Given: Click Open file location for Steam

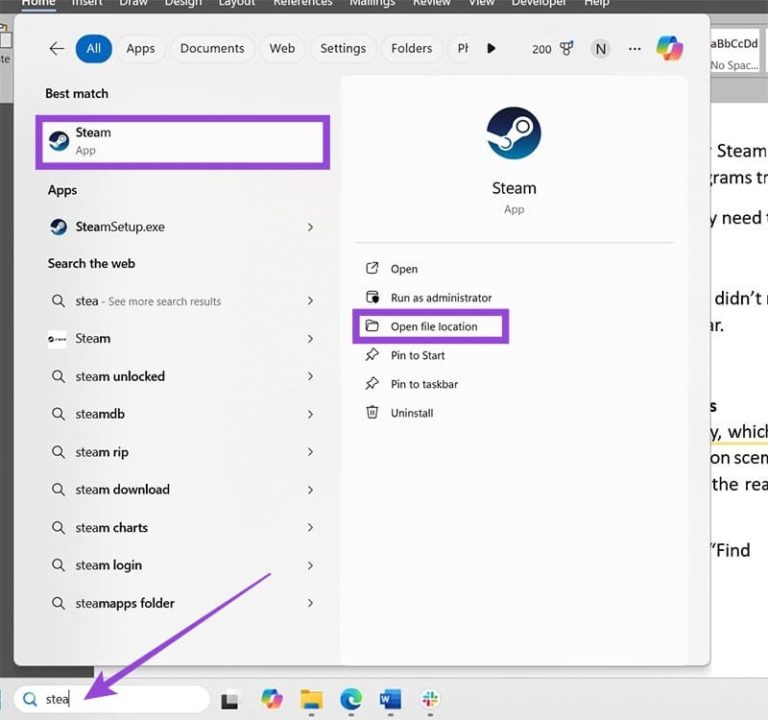Looking at the screenshot, I should click(433, 327).
